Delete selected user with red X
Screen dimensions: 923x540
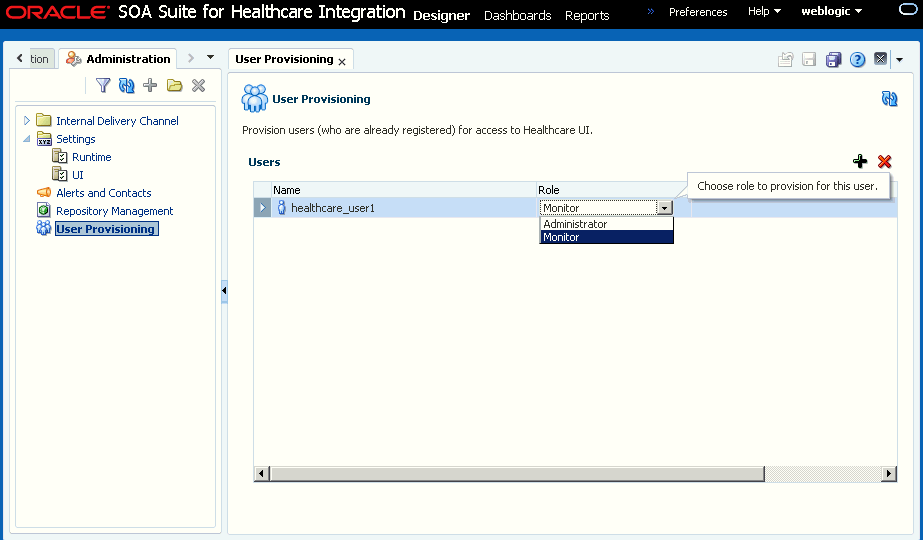click(x=884, y=161)
